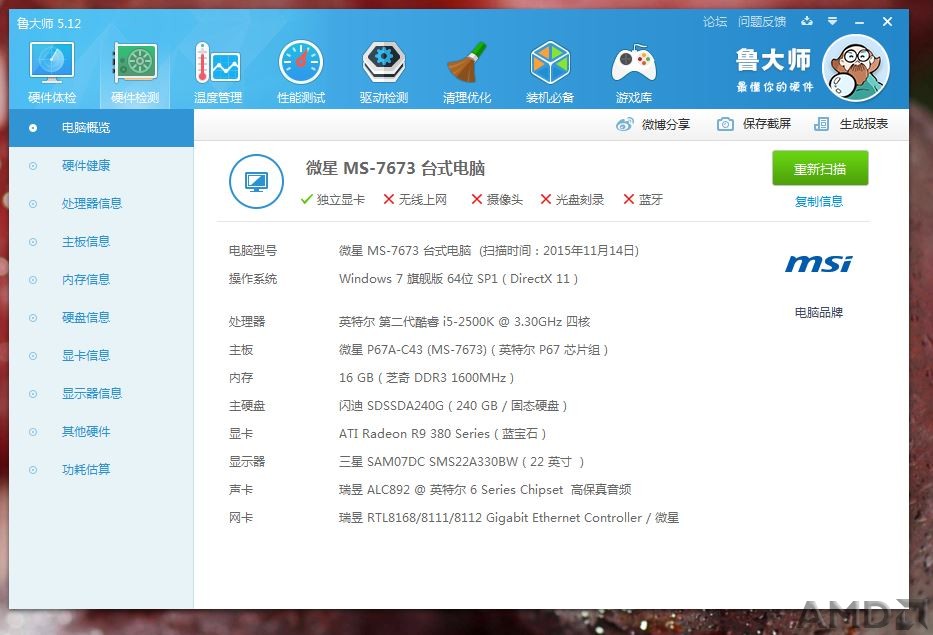Click the 蓝牙 status indicator

click(643, 199)
